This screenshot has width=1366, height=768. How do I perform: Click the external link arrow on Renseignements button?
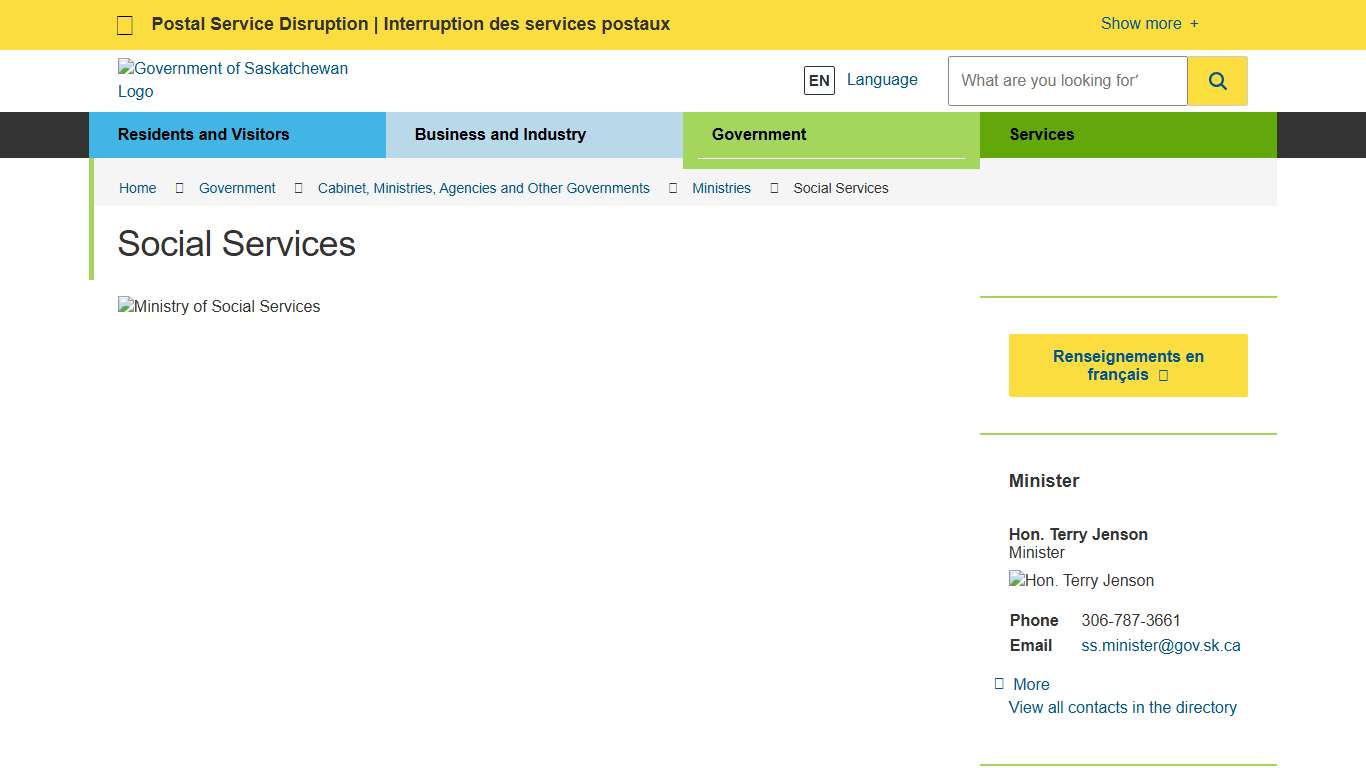[1163, 374]
